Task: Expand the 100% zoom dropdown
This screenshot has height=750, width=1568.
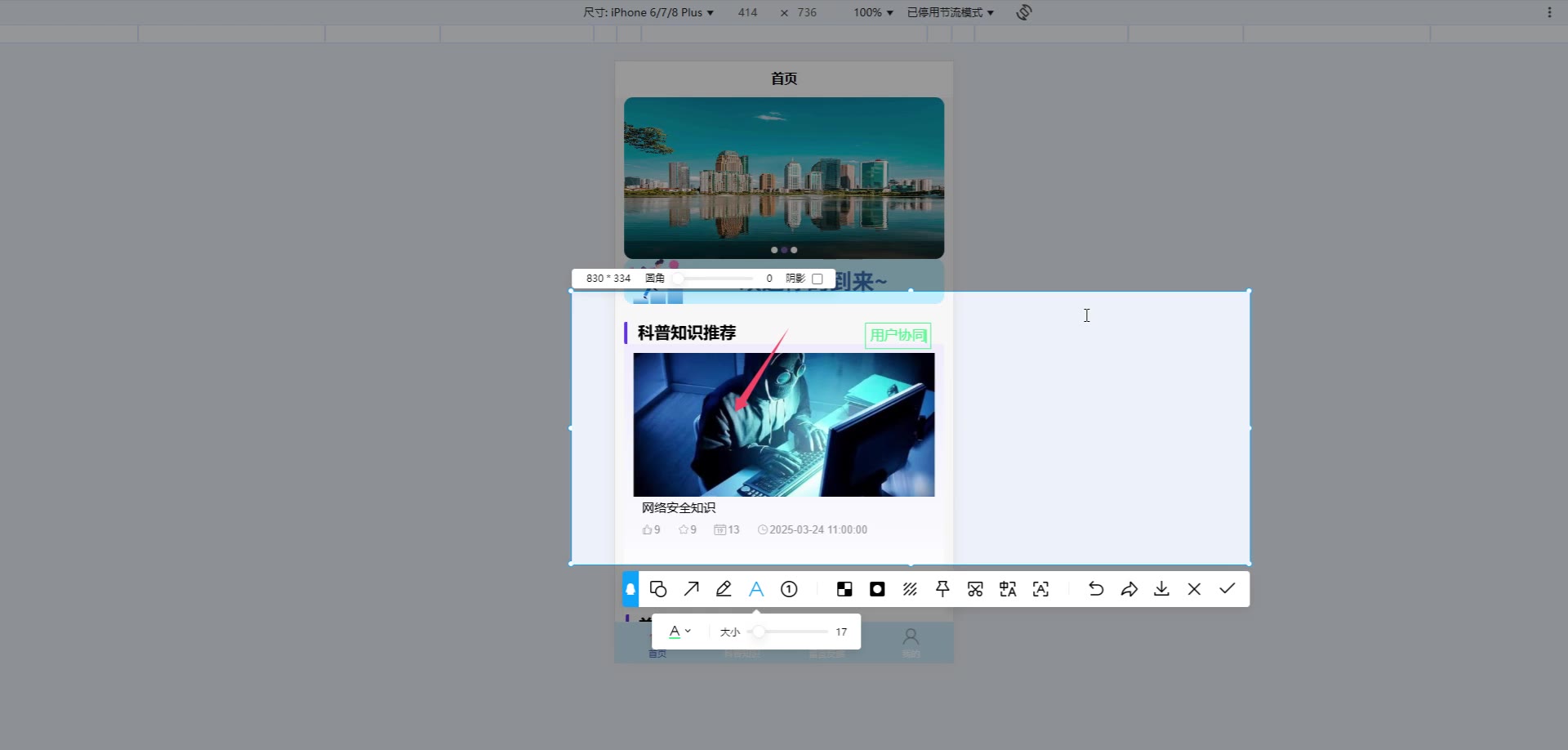Action: click(x=873, y=12)
